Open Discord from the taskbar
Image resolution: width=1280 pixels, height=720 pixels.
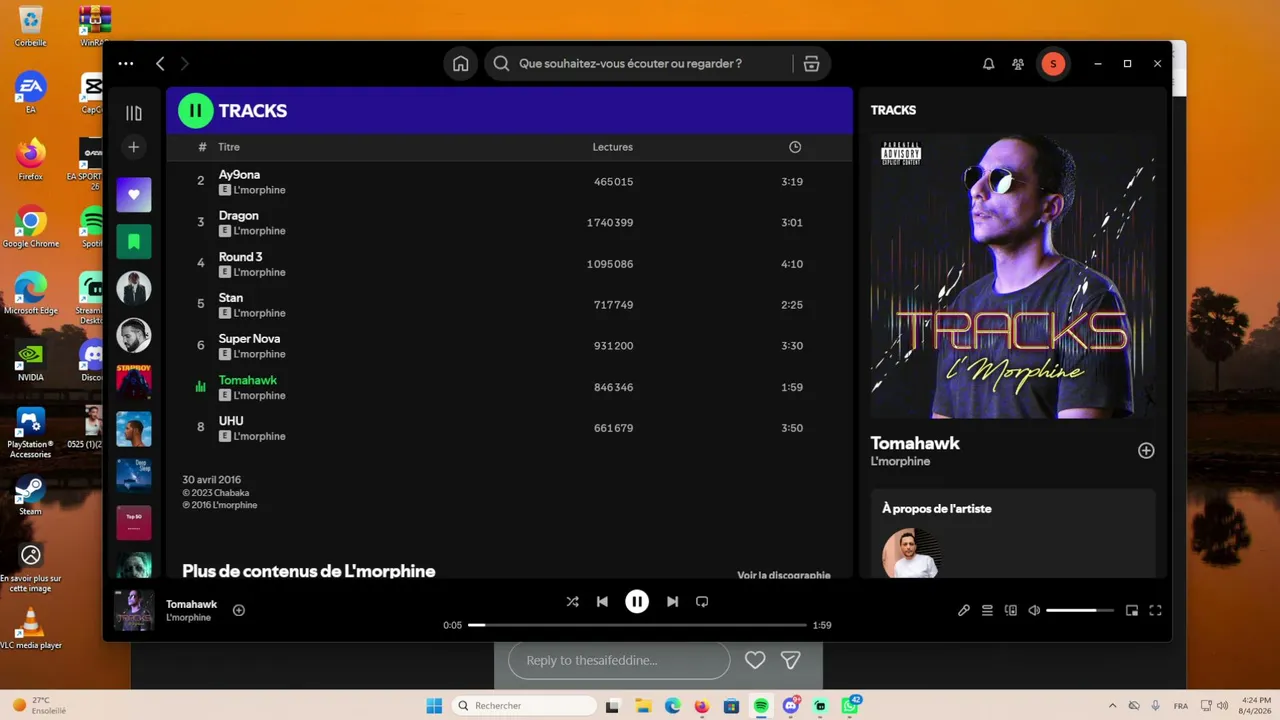(x=791, y=706)
